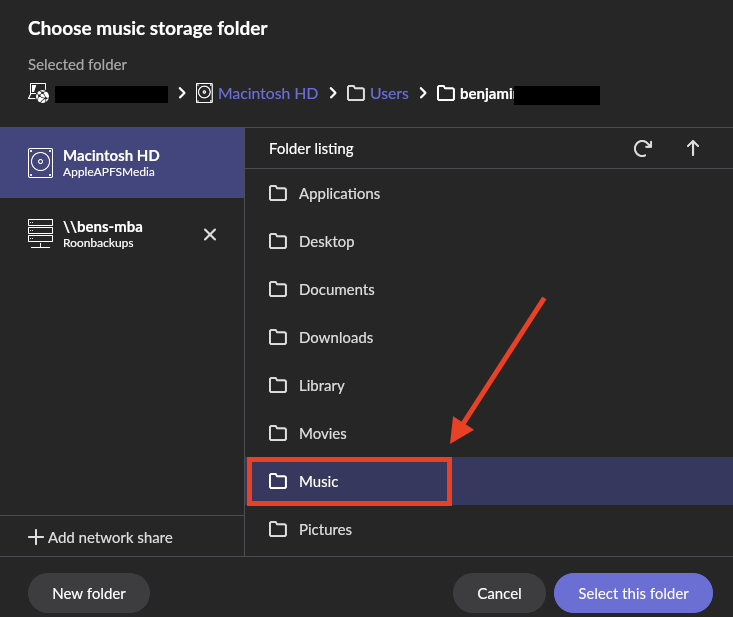The height and width of the screenshot is (617, 733).
Task: Click the Macintosh HD drive icon in sidebar
Action: [x=41, y=163]
